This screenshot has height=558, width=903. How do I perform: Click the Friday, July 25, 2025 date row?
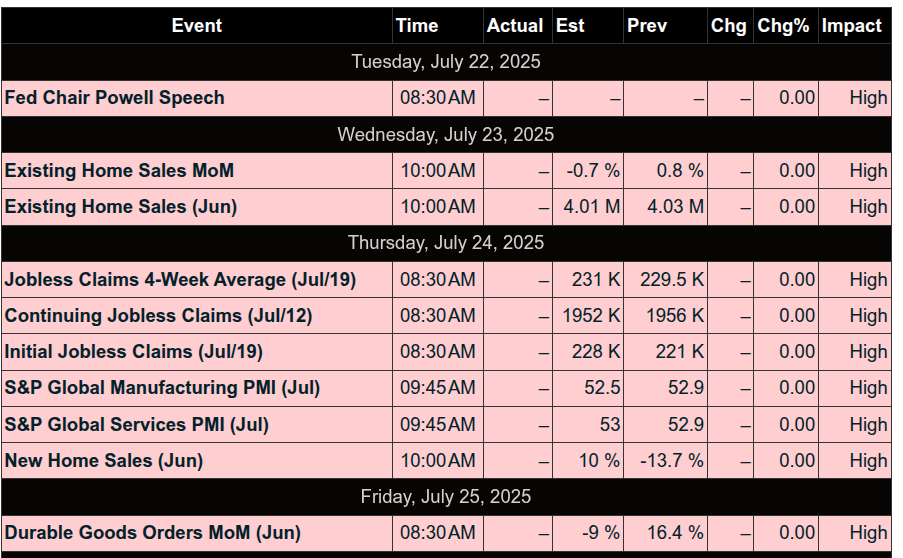pos(446,497)
